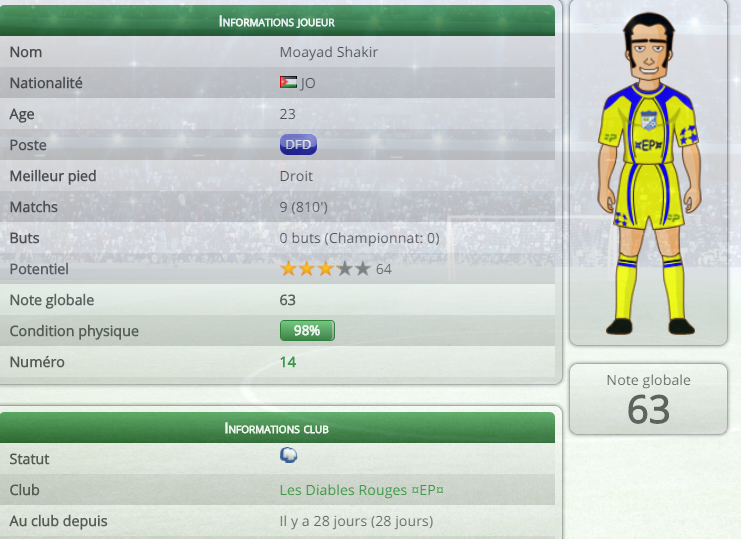The width and height of the screenshot is (741, 539).
Task: Open Les Diables Rouges ¤EP¤ club link
Action: (362, 490)
